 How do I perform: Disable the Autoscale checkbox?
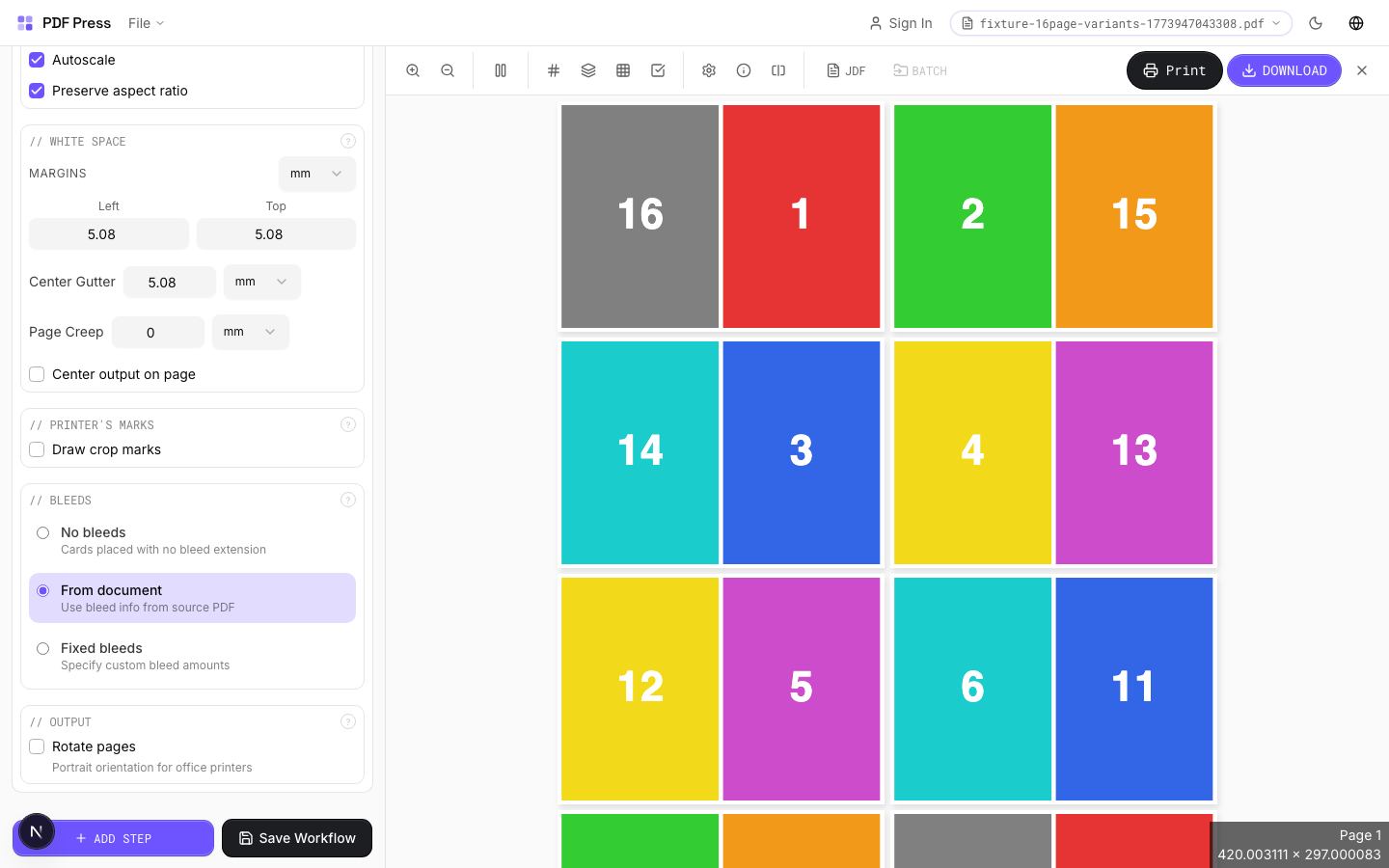[x=37, y=60]
